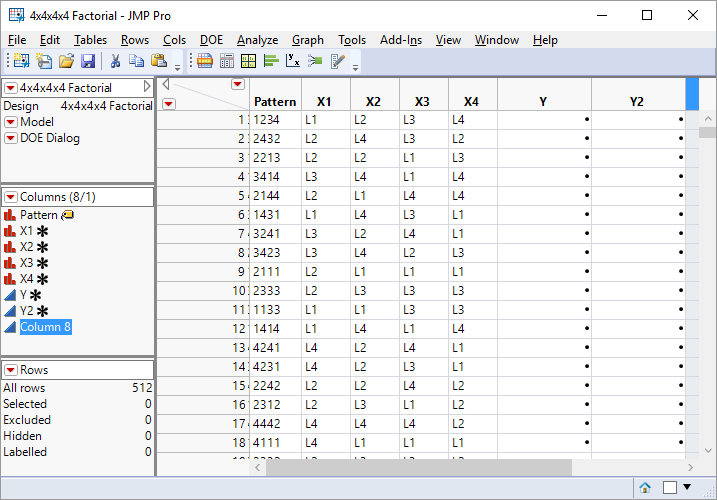The height and width of the screenshot is (500, 717).
Task: Open the Rows panel red triangle menu
Action: coord(11,370)
